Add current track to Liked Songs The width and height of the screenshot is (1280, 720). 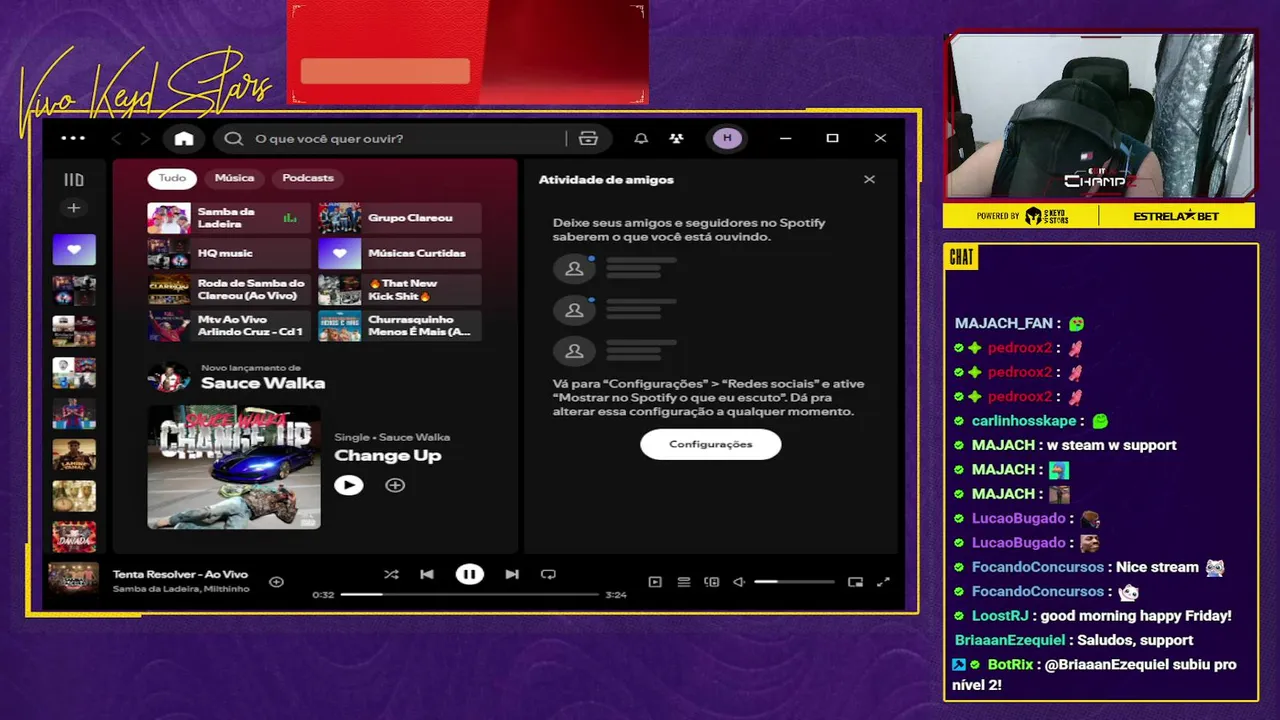click(x=277, y=582)
